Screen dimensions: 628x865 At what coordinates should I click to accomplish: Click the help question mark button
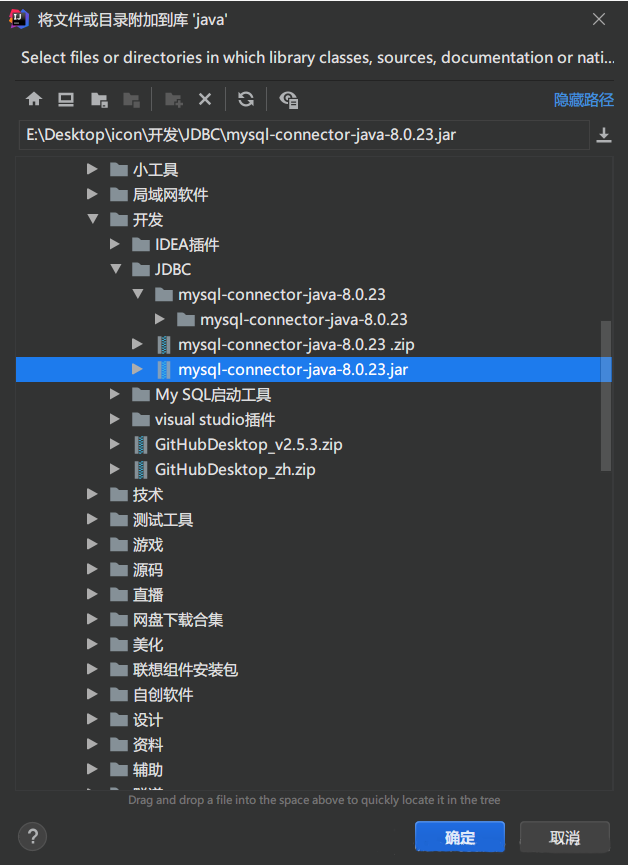[32, 836]
